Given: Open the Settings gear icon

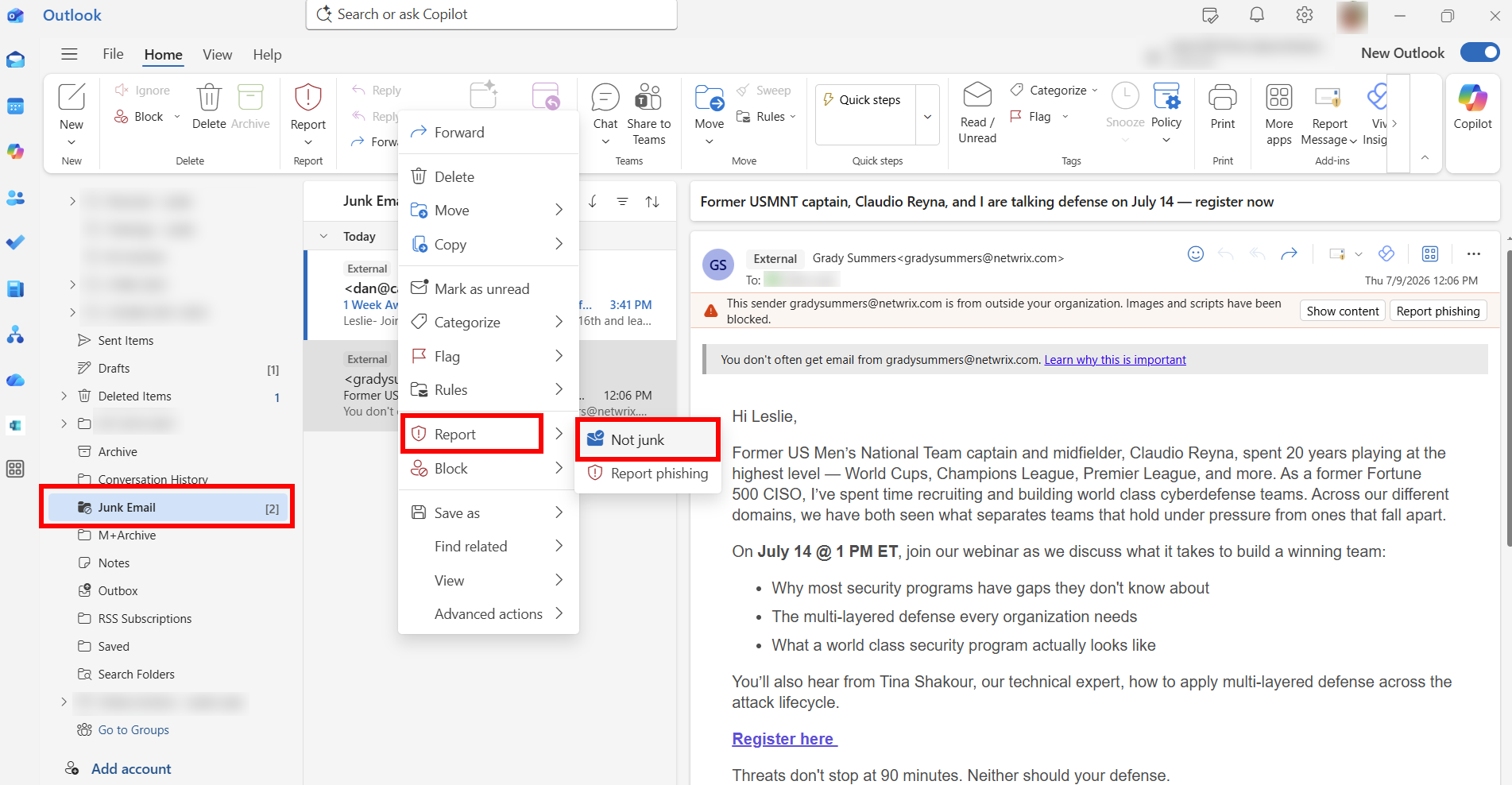Looking at the screenshot, I should tap(1305, 15).
